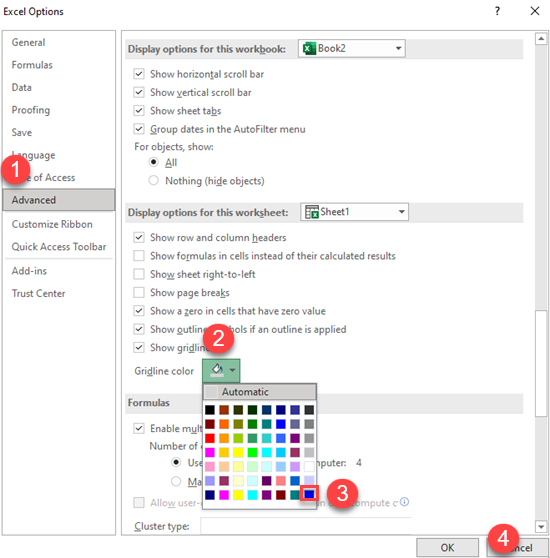Select the Advanced category
The image size is (550, 558).
[59, 200]
